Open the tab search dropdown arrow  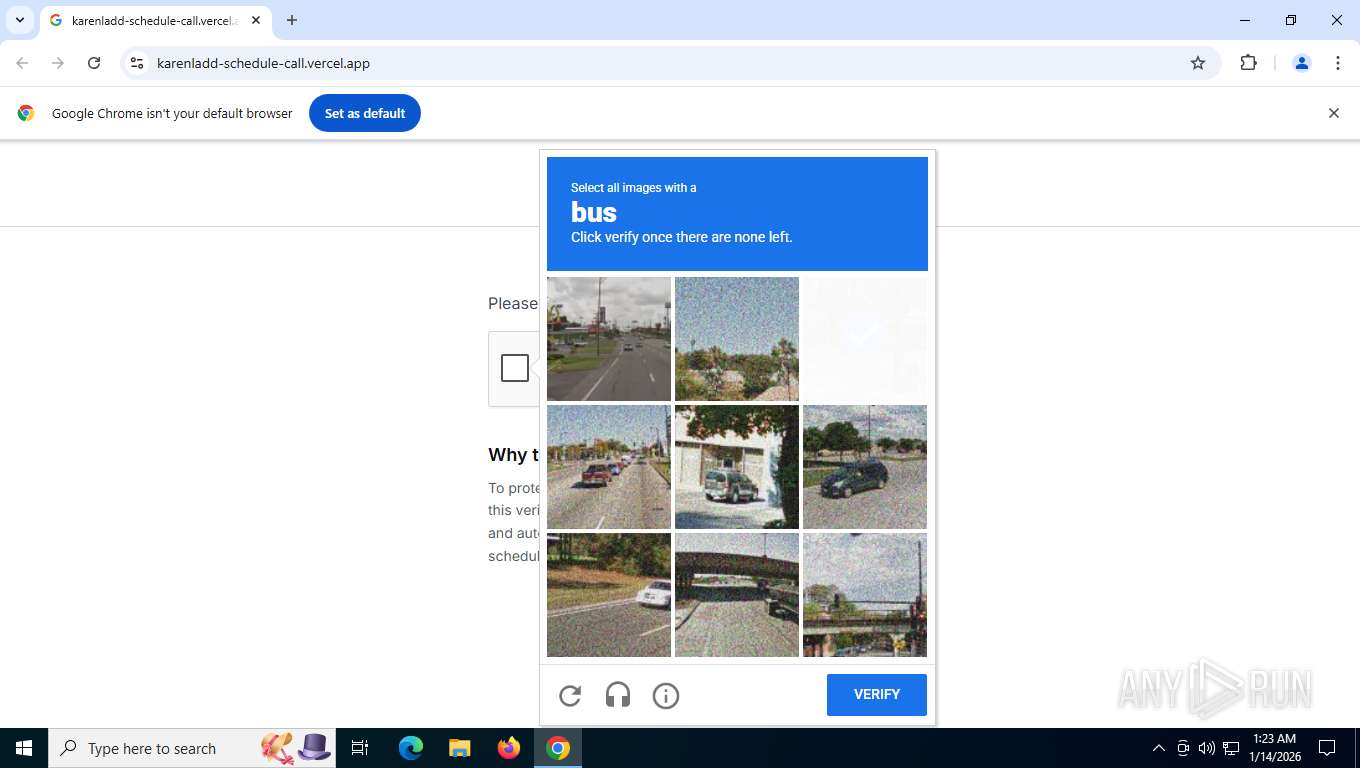click(x=19, y=20)
